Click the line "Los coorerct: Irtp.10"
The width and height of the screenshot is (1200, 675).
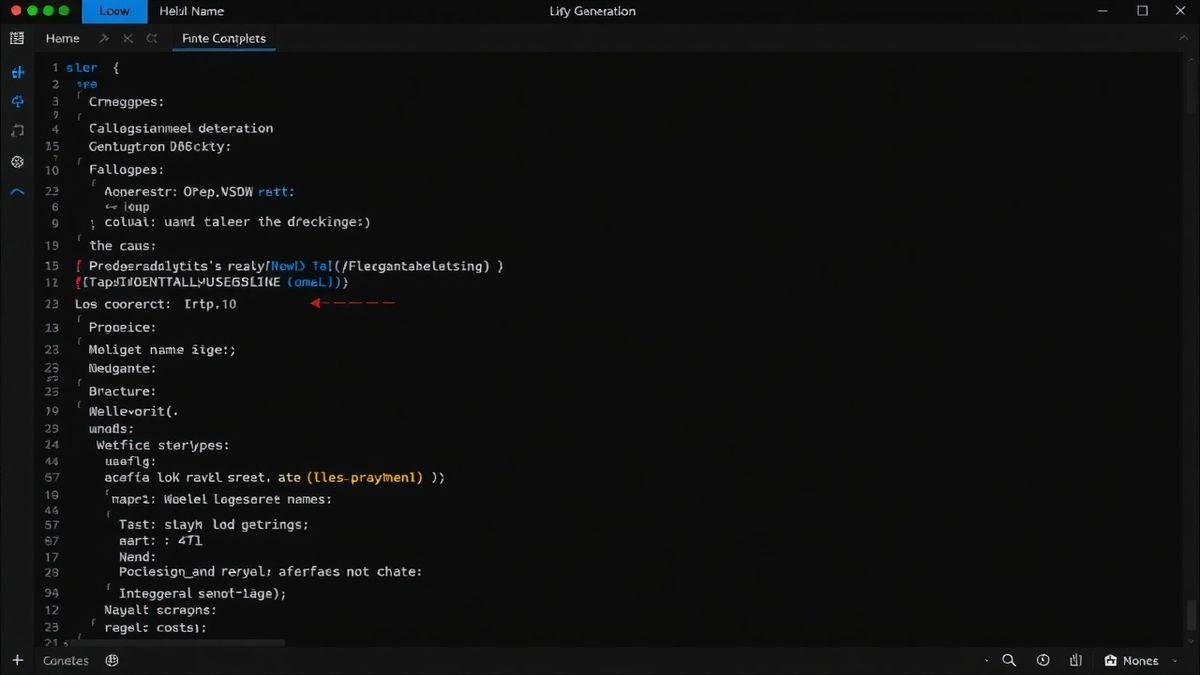[156, 303]
